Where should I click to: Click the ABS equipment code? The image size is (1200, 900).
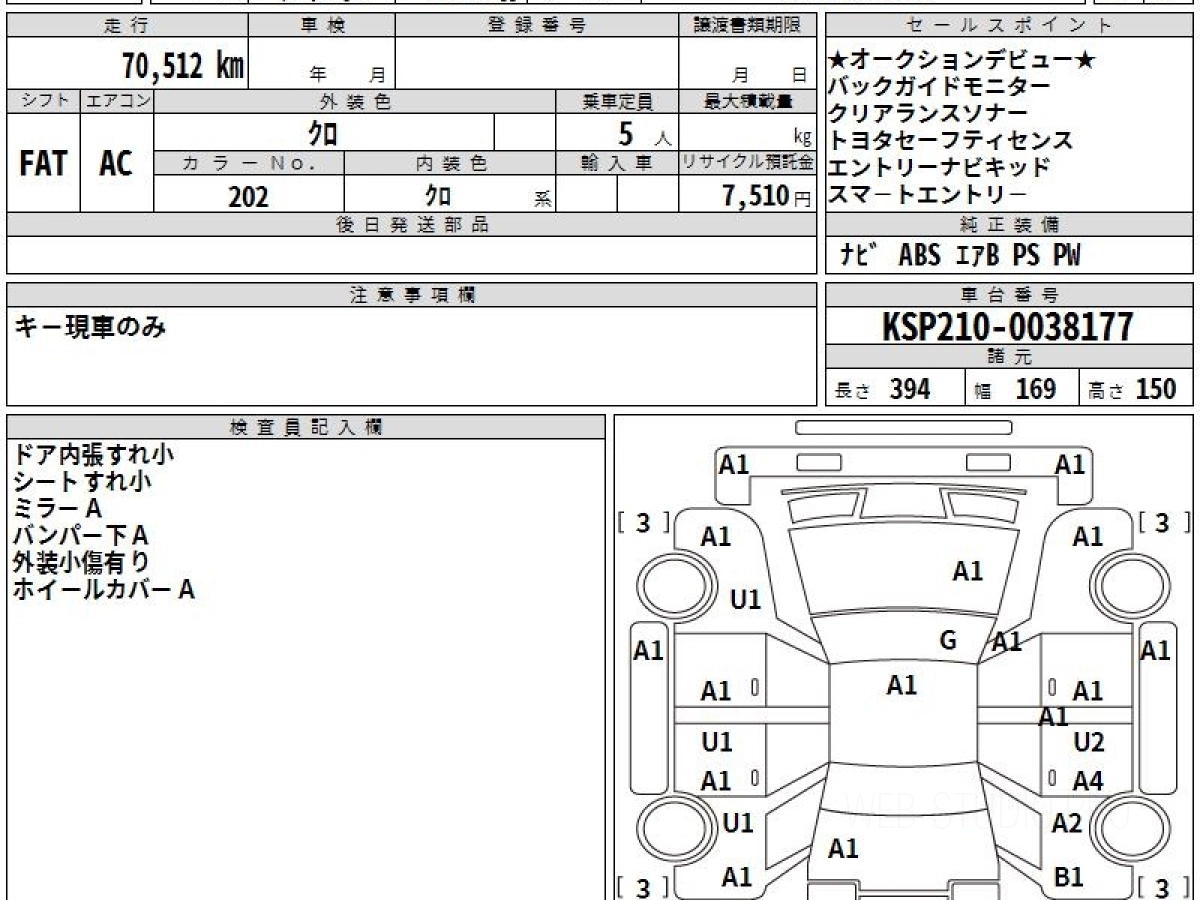pos(919,256)
